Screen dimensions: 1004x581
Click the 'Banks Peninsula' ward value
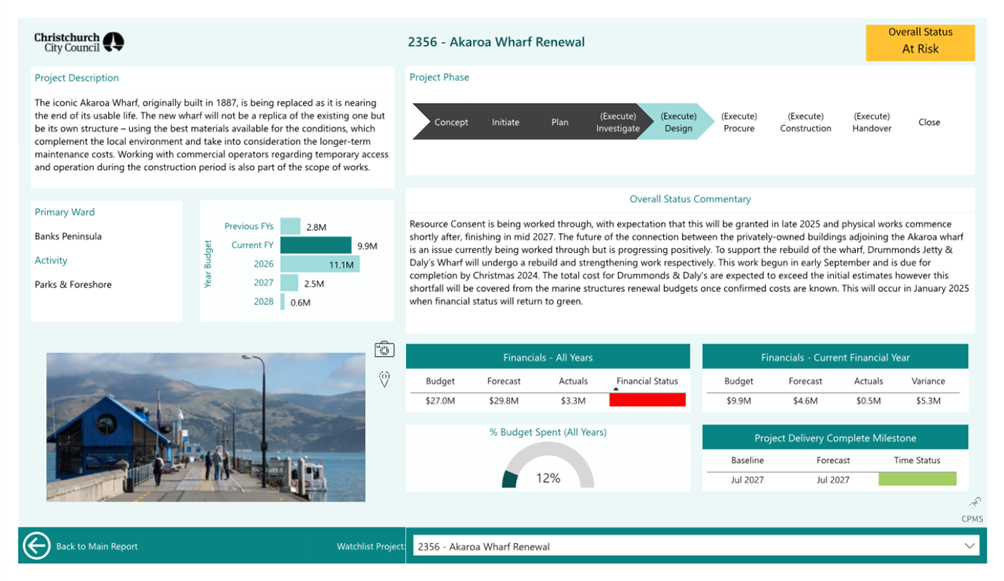(x=68, y=236)
